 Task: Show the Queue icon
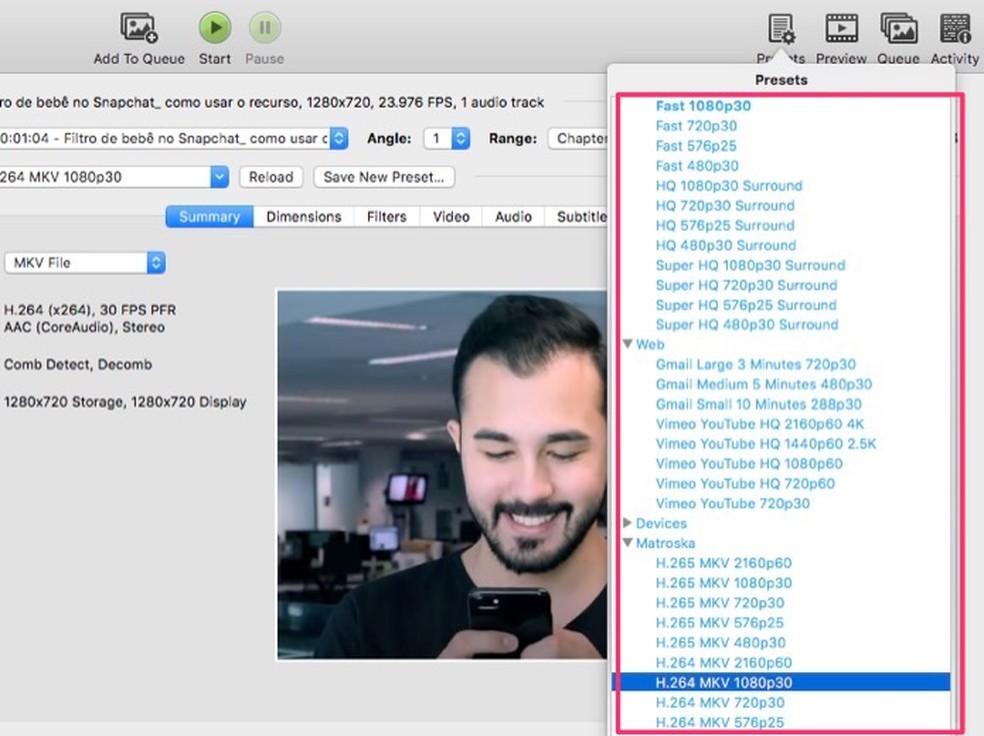pos(899,28)
